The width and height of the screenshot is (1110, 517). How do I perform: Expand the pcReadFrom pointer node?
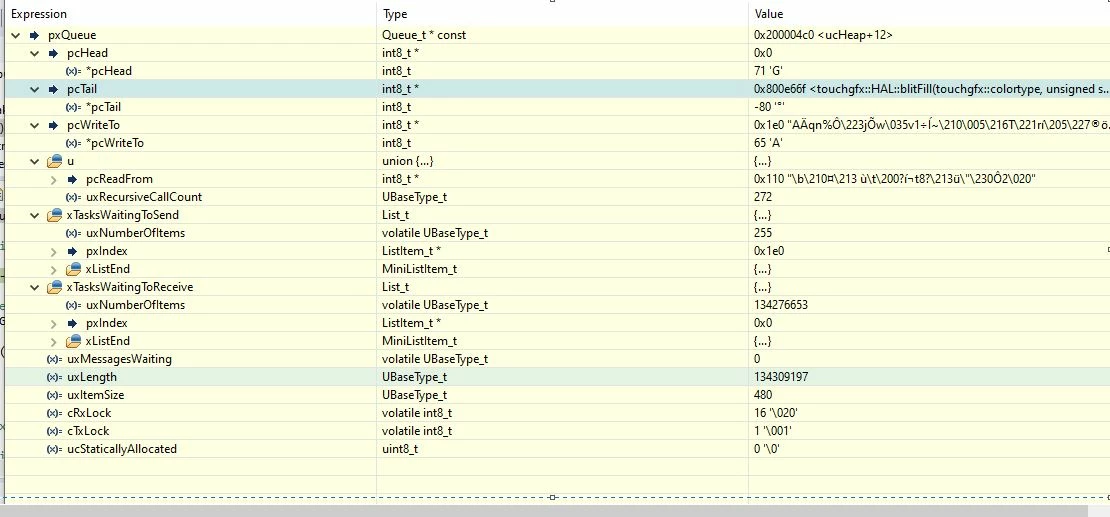[x=54, y=179]
